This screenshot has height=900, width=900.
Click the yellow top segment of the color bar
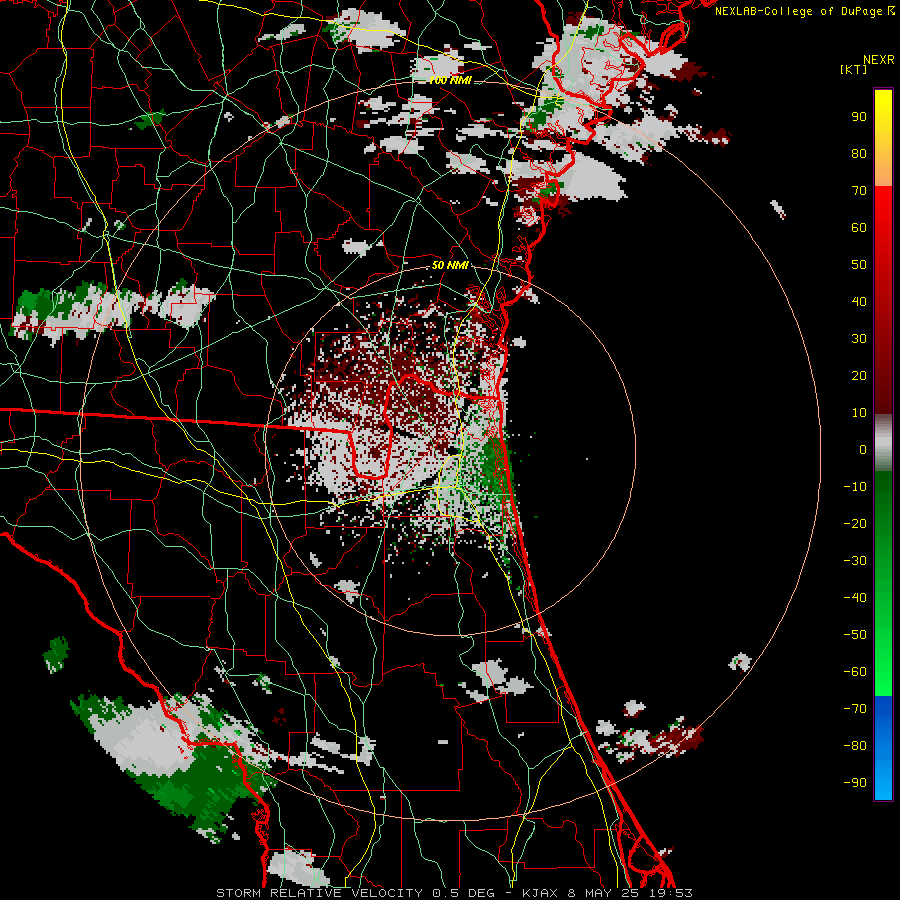(883, 138)
